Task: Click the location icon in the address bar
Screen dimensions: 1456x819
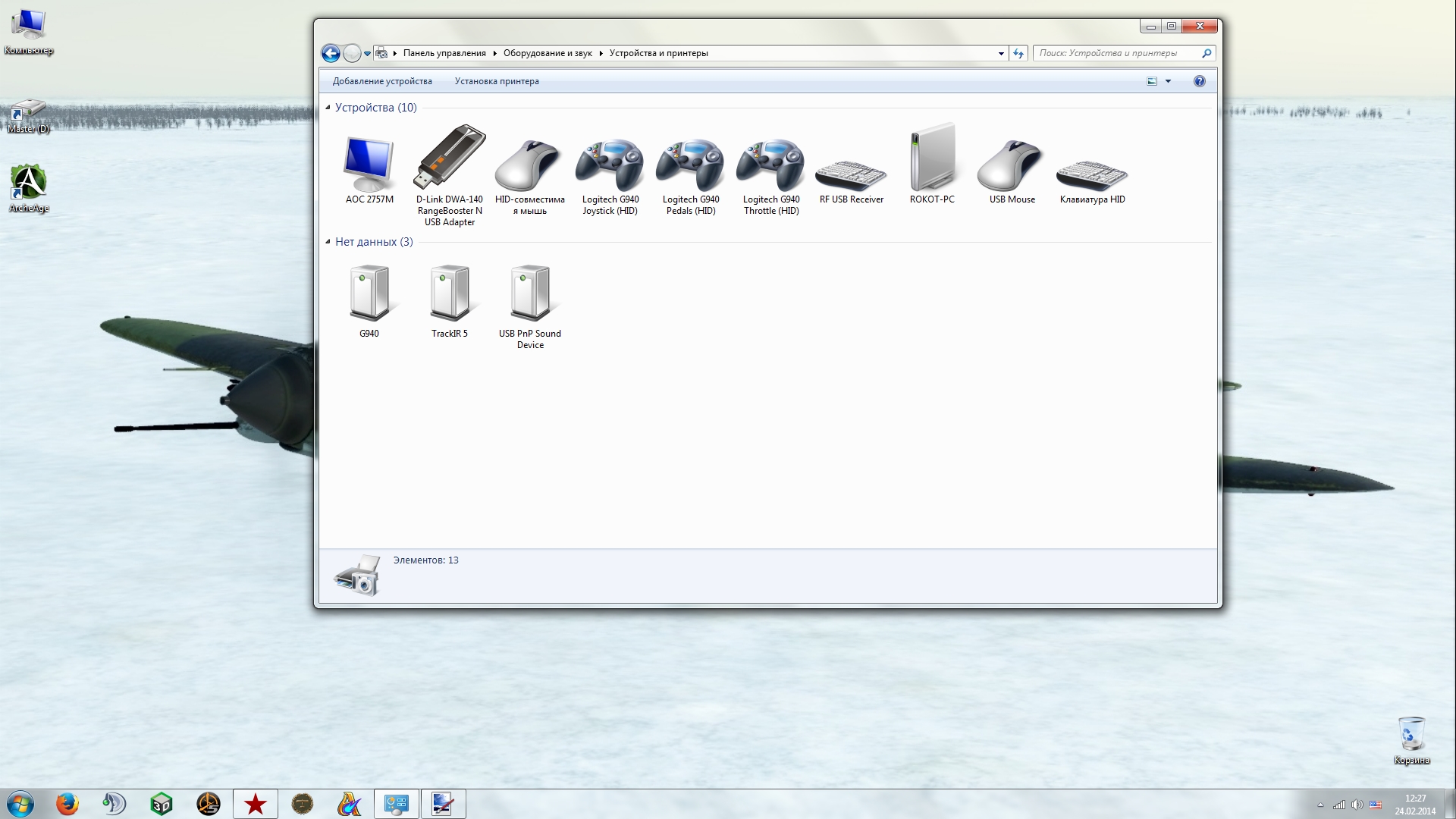Action: tap(382, 53)
